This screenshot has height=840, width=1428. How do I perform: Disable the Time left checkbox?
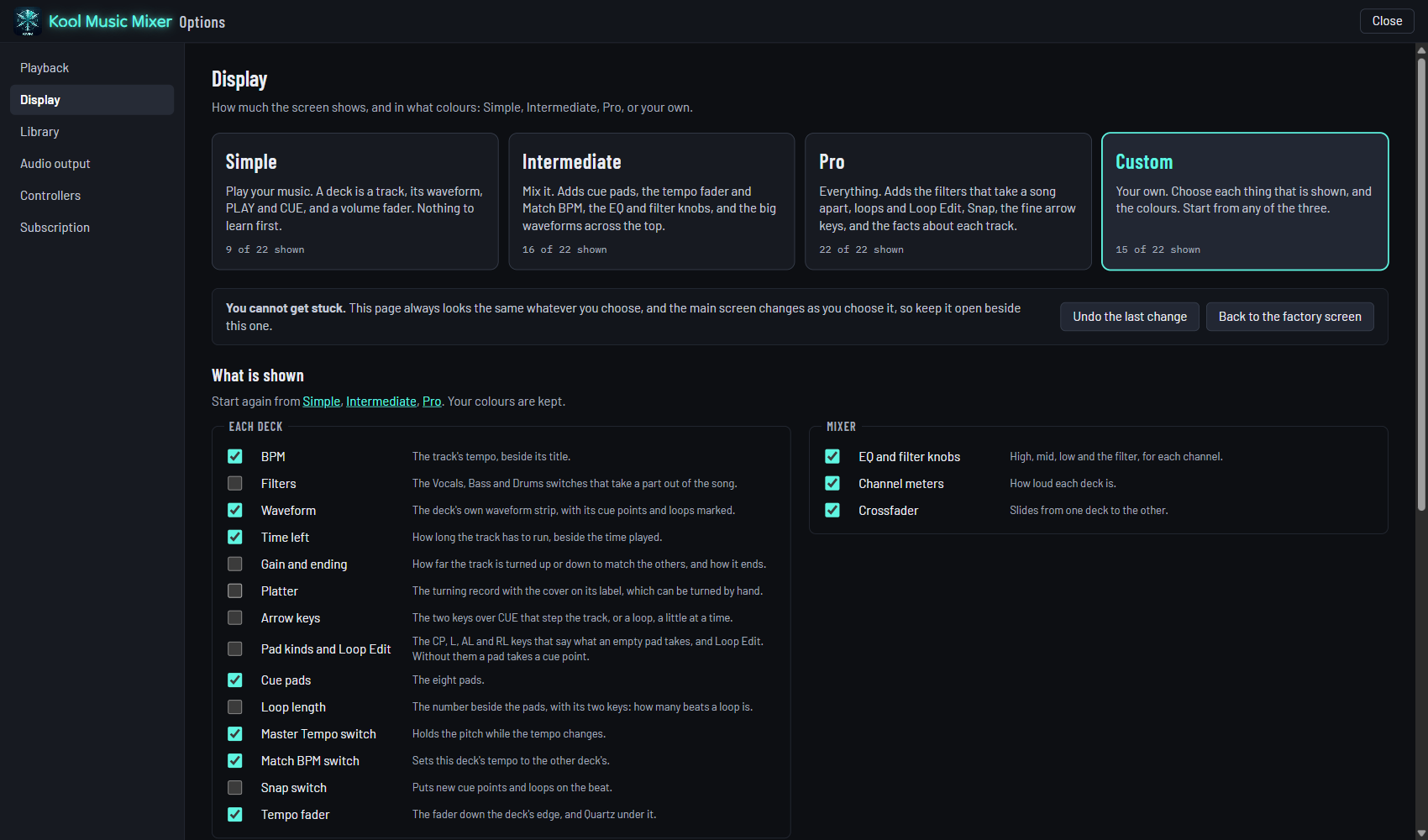tap(235, 538)
